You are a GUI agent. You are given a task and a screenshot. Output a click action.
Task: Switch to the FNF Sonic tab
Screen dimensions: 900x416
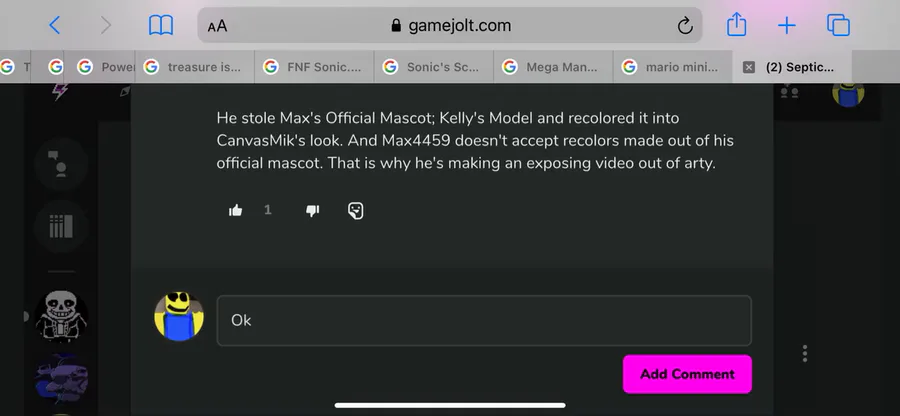click(x=314, y=67)
